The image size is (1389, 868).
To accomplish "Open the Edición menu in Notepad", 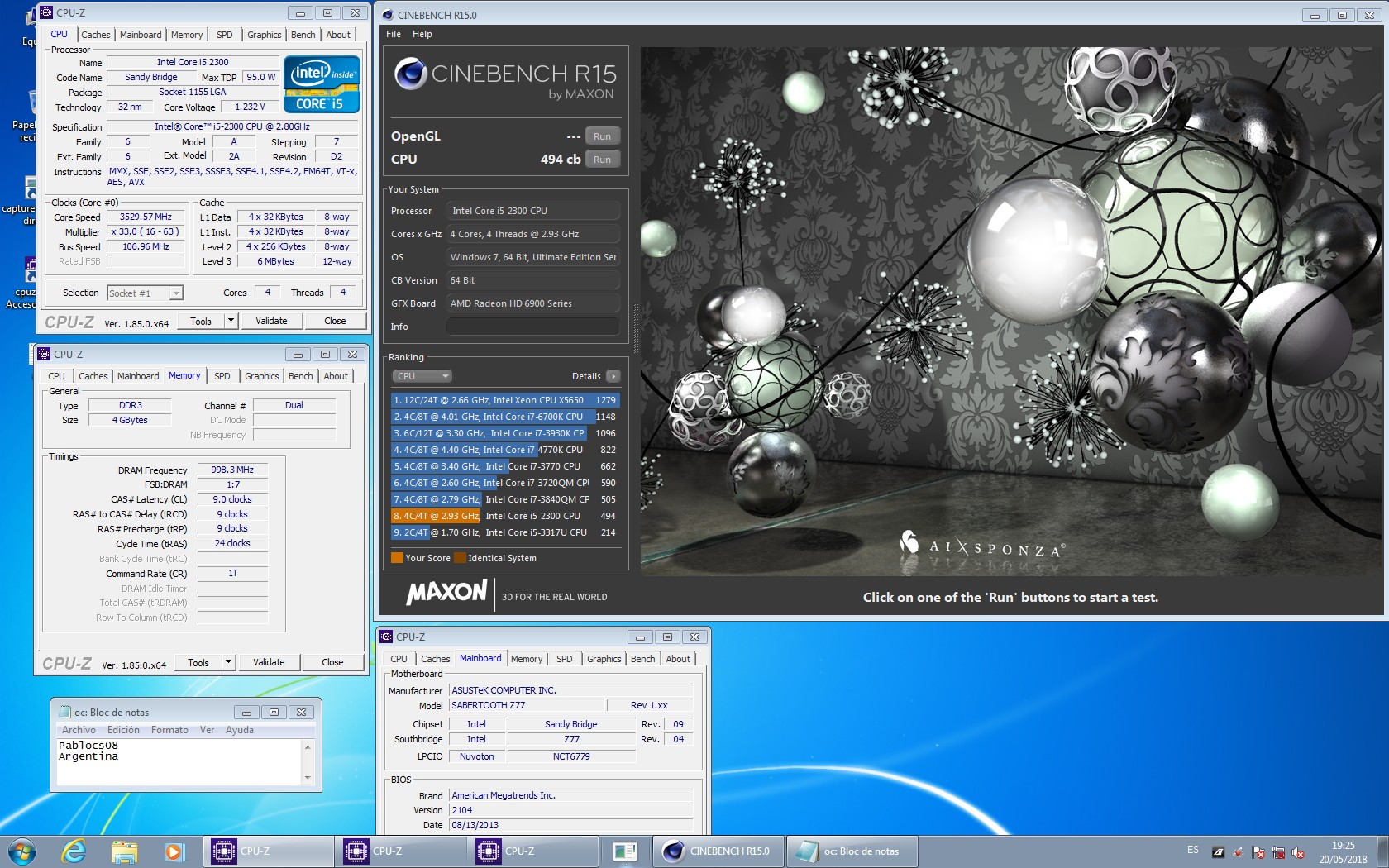I will [x=123, y=730].
